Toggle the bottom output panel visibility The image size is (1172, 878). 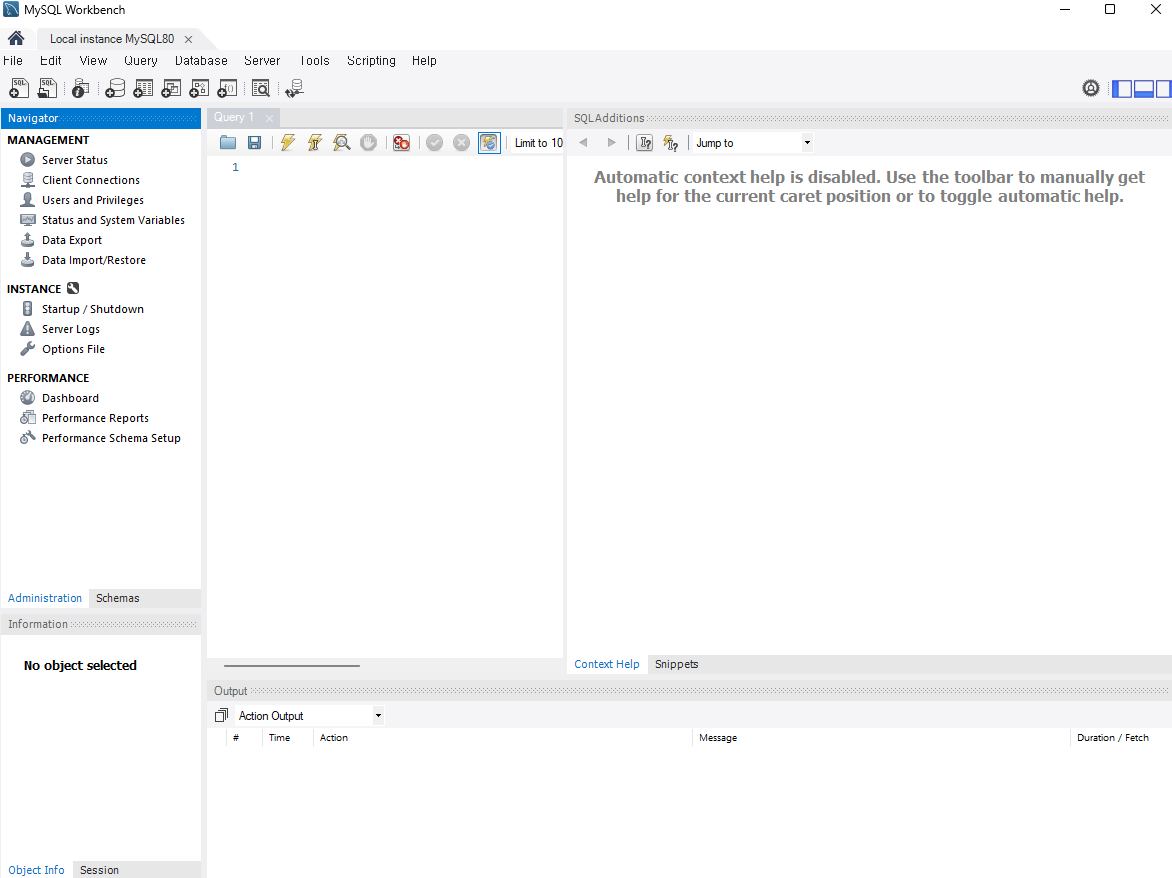(1144, 88)
